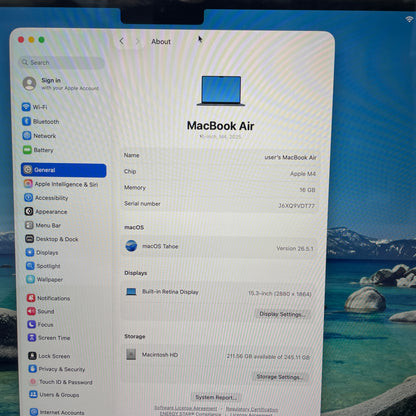Open Storage Settings button

pyautogui.click(x=280, y=377)
